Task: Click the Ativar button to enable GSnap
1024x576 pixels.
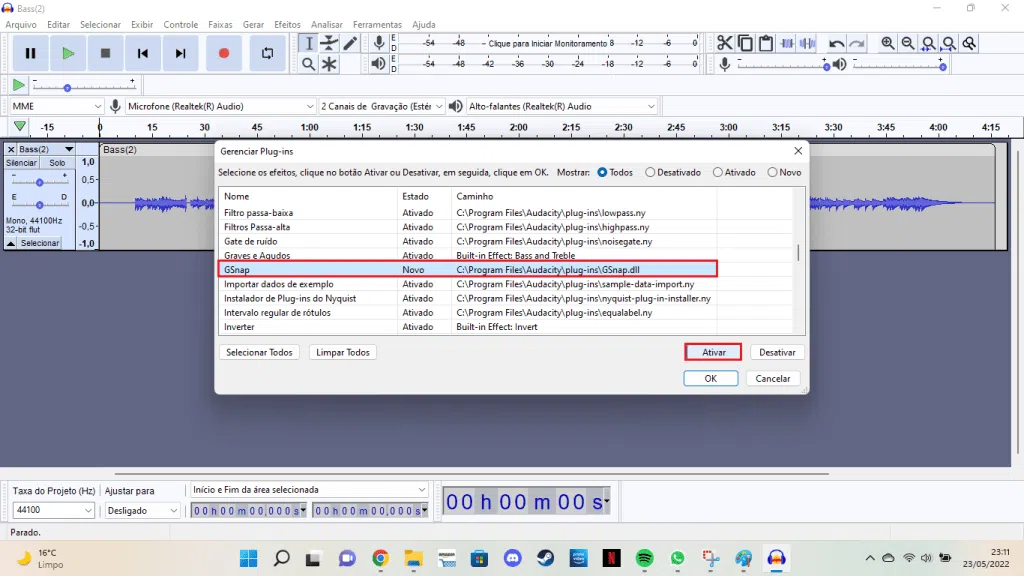Action: click(711, 351)
